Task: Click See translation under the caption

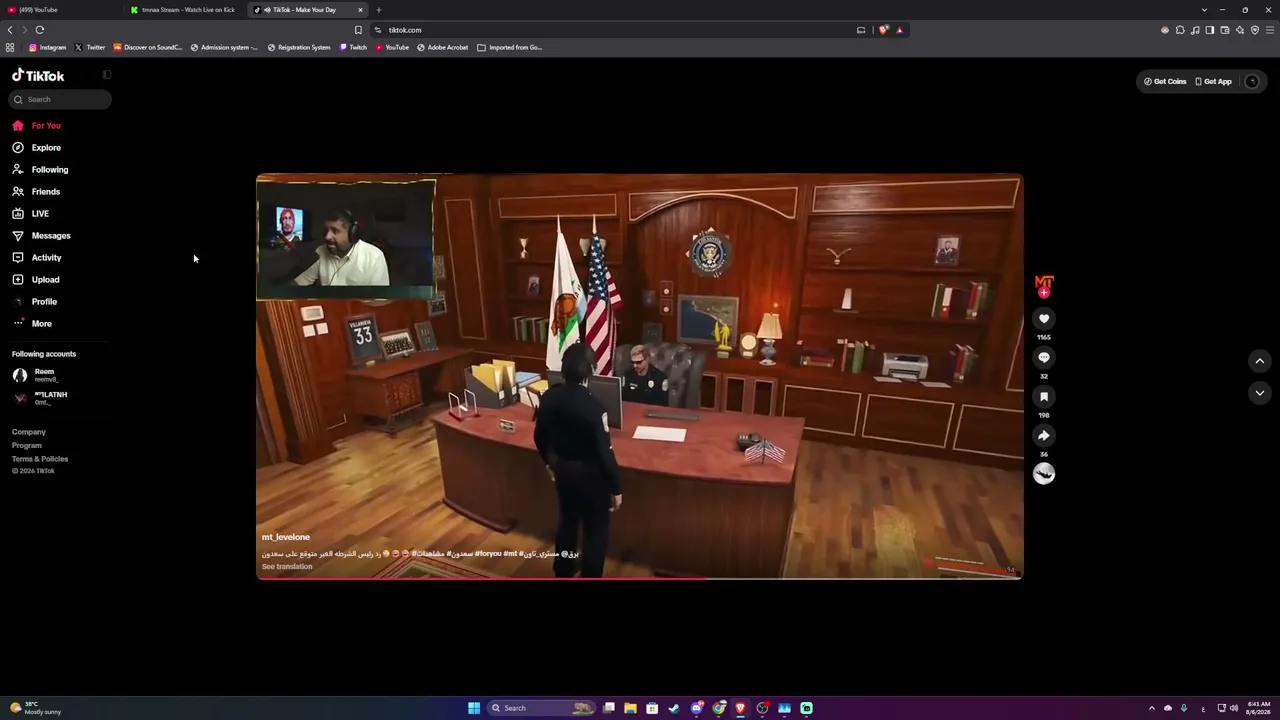Action: pos(287,567)
